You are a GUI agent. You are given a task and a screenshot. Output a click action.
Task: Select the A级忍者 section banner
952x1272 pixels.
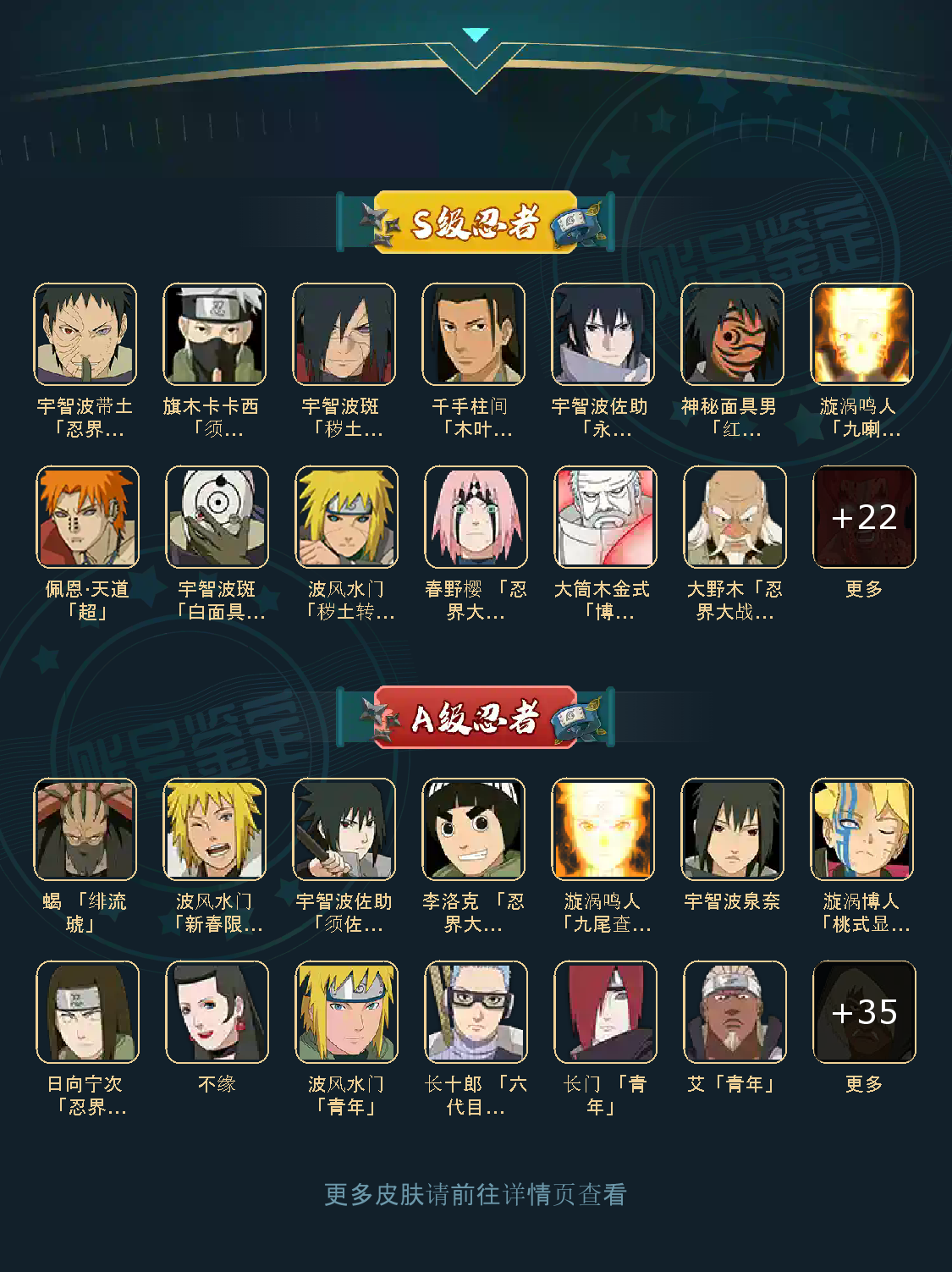pos(476,718)
